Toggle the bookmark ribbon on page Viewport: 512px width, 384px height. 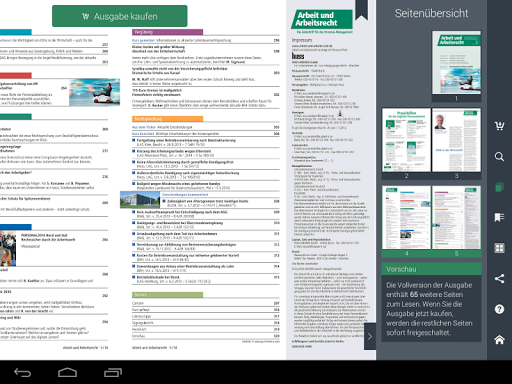[x=362, y=10]
